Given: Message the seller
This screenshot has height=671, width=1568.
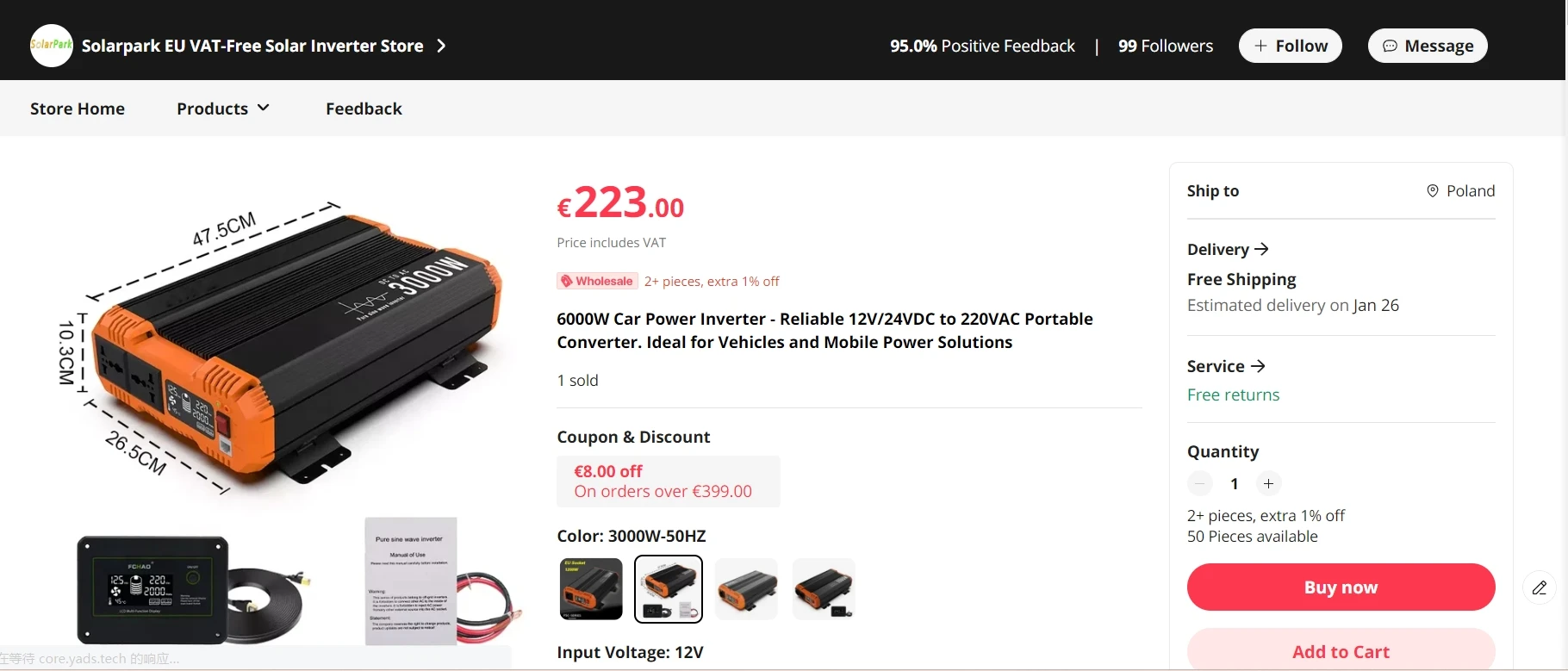Looking at the screenshot, I should tap(1428, 46).
